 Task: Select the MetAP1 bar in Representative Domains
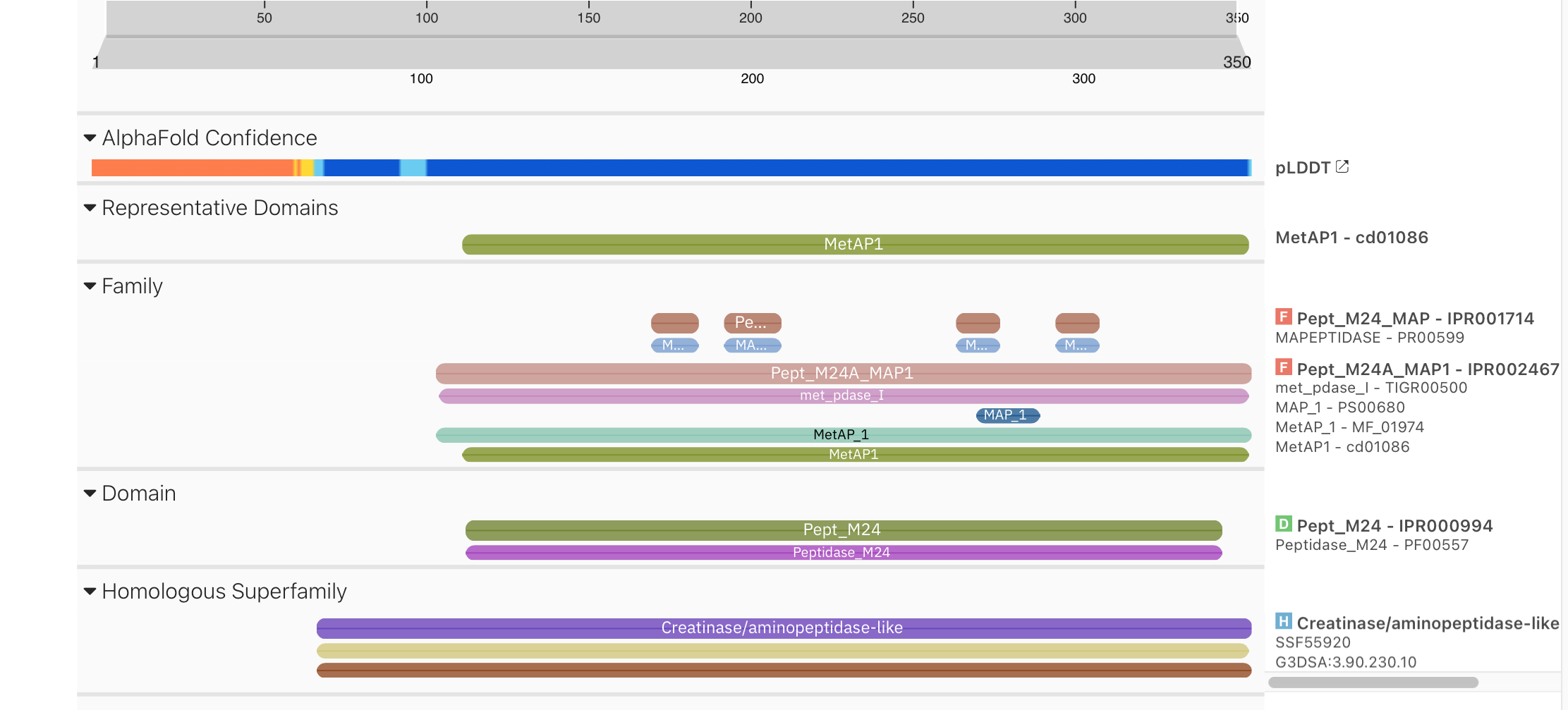(x=855, y=245)
